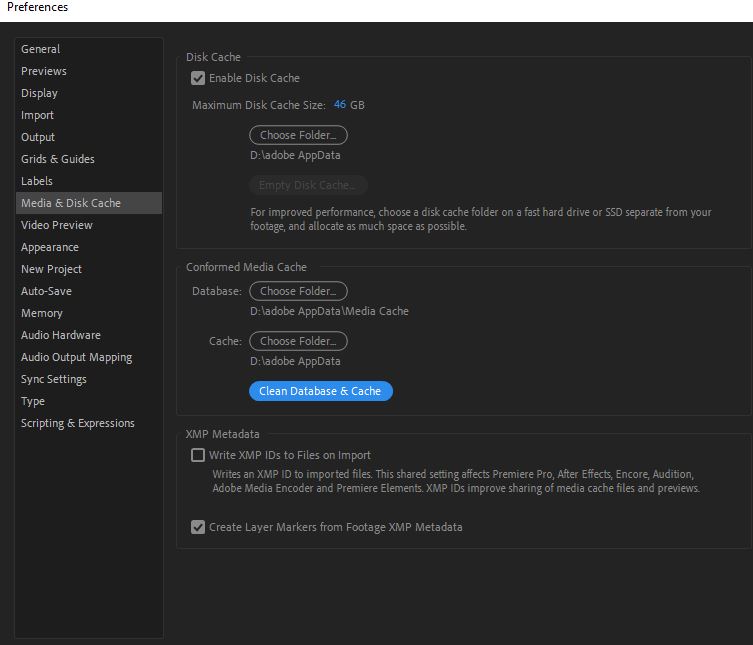Open the Auto-Save preferences section
This screenshot has height=645, width=753.
click(47, 291)
